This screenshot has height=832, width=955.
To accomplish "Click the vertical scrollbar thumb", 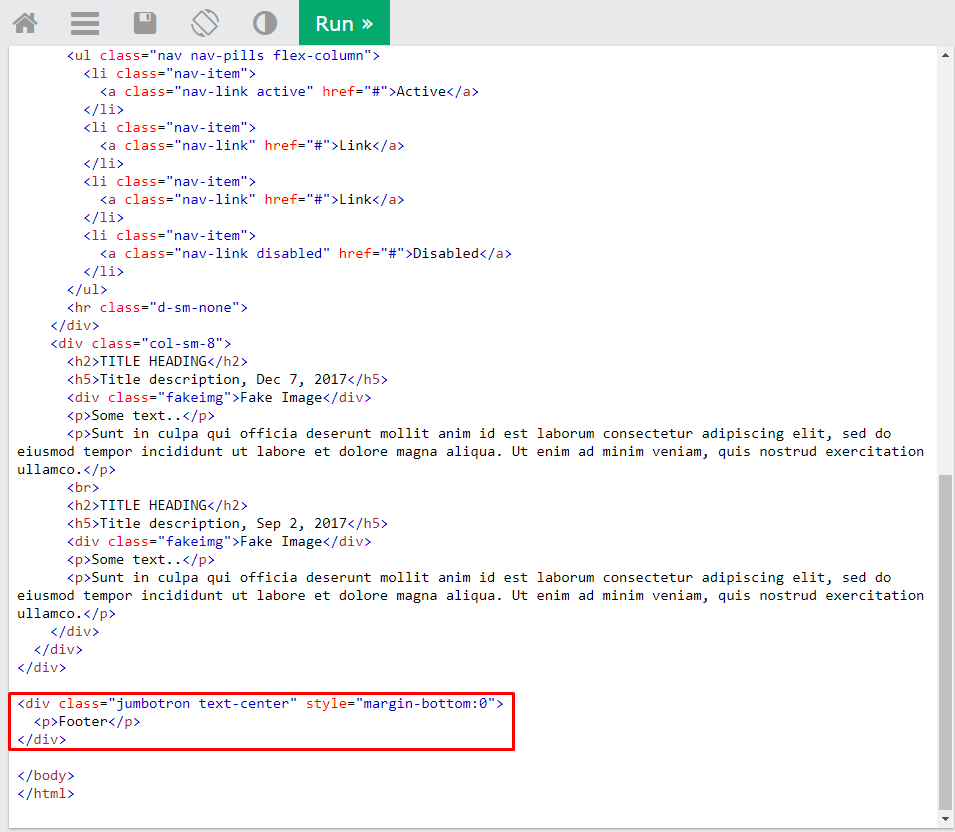I will click(x=945, y=643).
